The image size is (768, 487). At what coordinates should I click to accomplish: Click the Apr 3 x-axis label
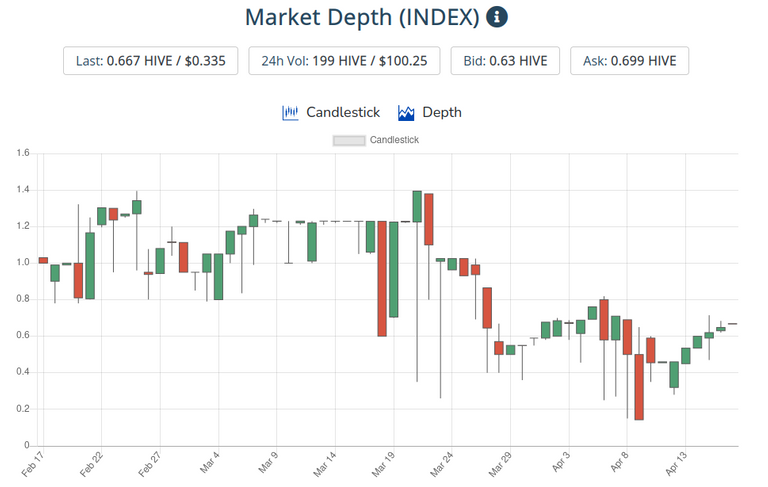coord(561,463)
